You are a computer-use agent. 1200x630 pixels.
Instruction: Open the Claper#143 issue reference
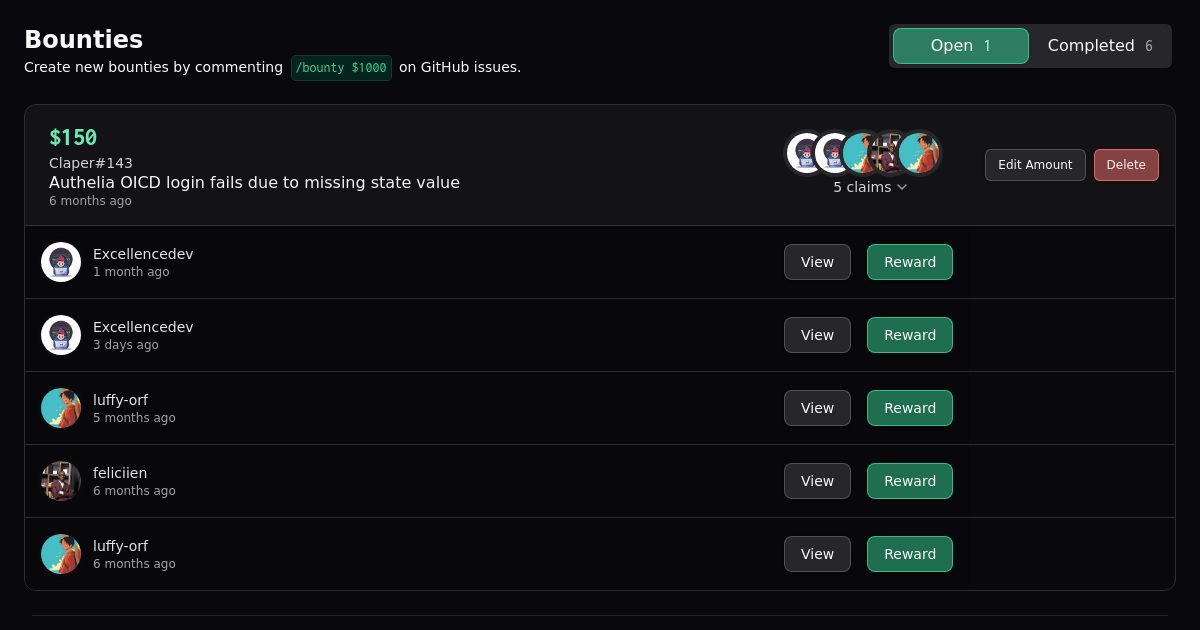tap(91, 163)
